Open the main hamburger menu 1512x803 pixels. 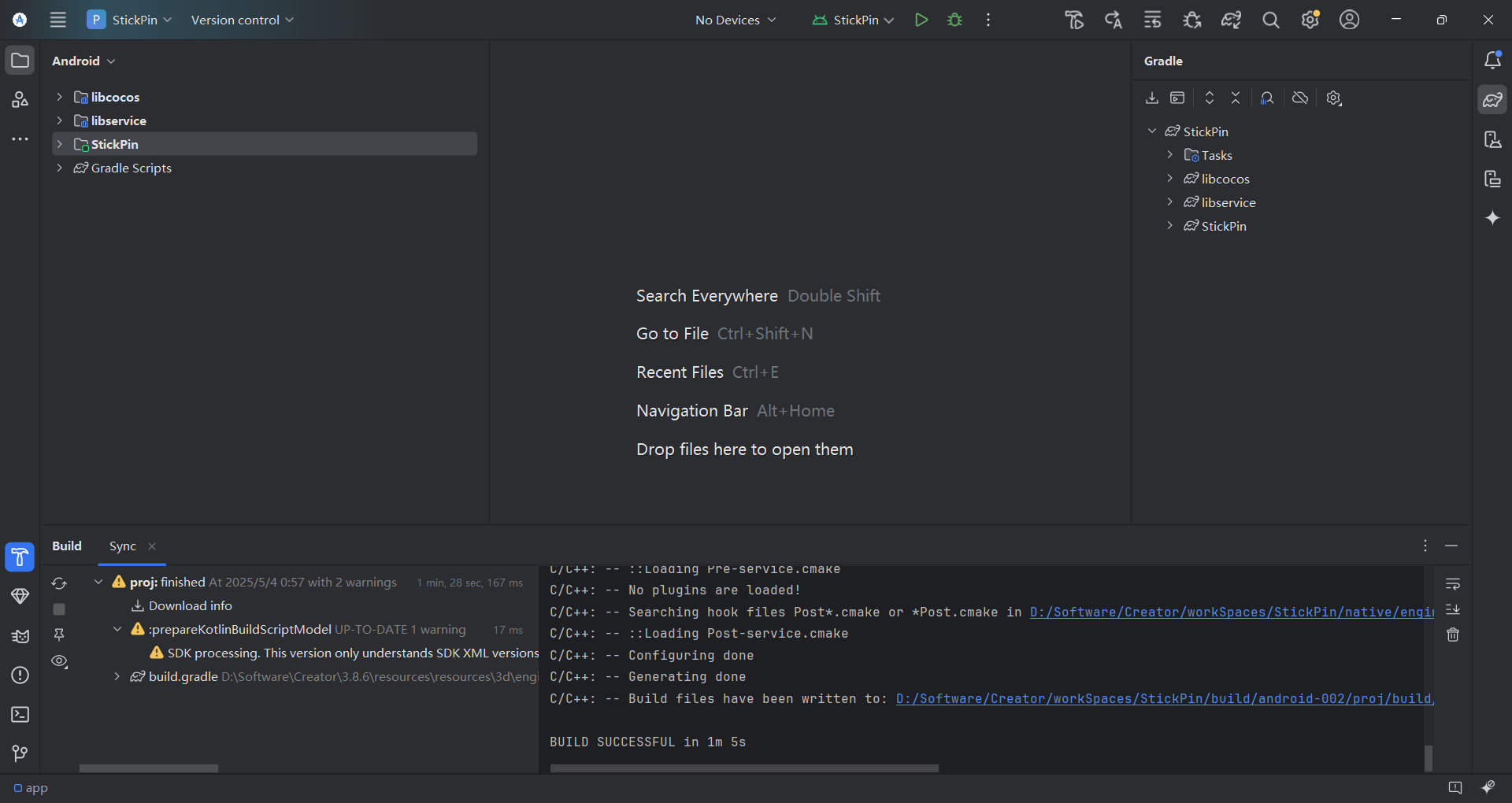click(57, 20)
